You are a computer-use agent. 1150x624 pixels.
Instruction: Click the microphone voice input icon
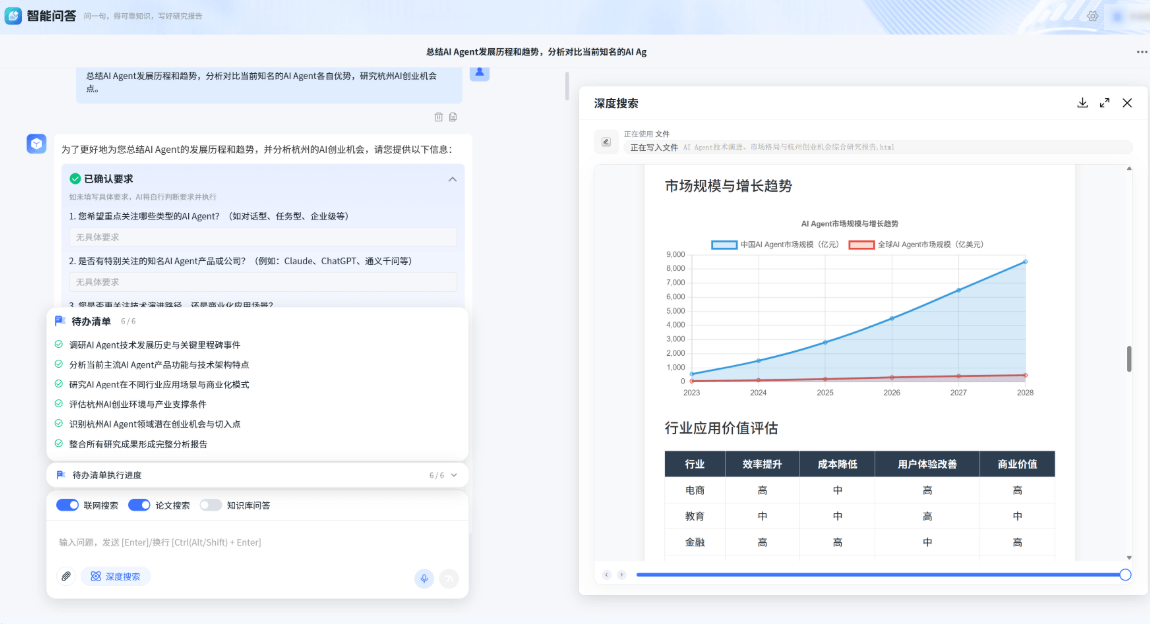click(424, 578)
